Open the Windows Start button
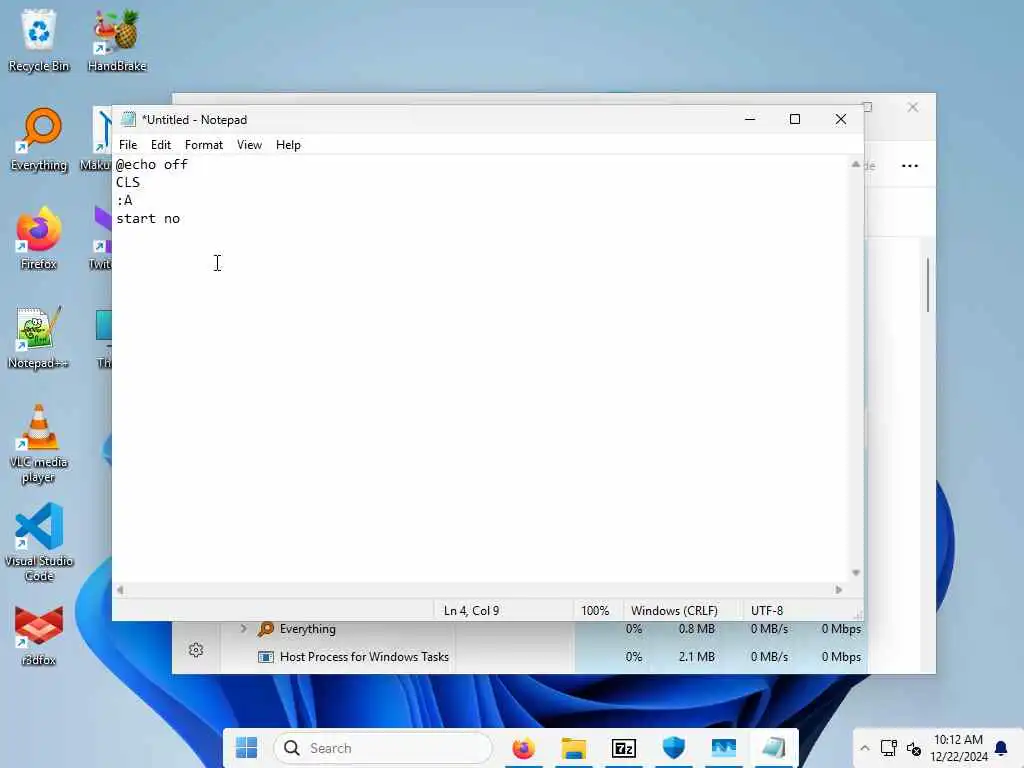Viewport: 1024px width, 768px height. (246, 748)
